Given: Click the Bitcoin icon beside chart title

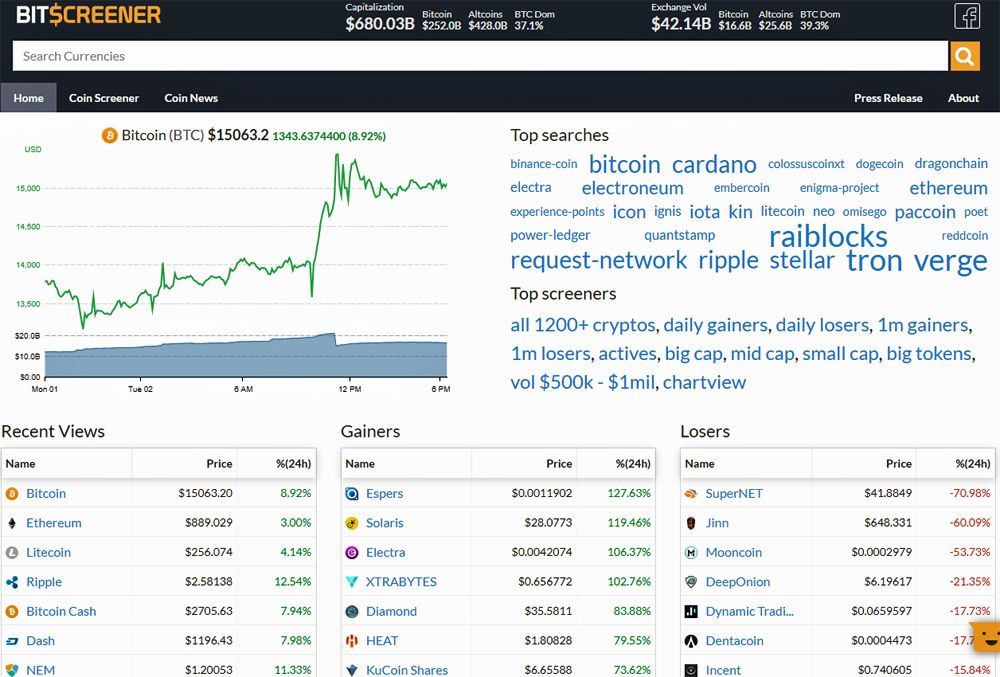Looking at the screenshot, I should tap(110, 135).
